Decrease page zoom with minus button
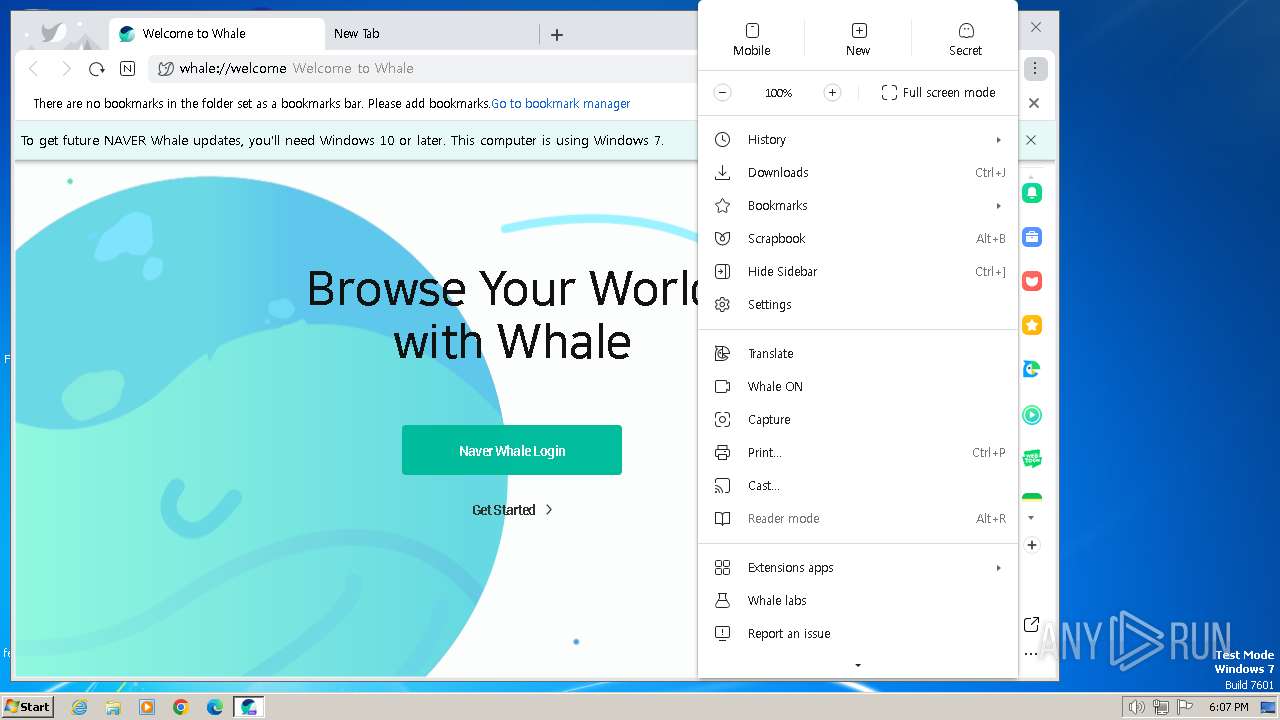Screen dimensions: 1280x720 [x=722, y=92]
